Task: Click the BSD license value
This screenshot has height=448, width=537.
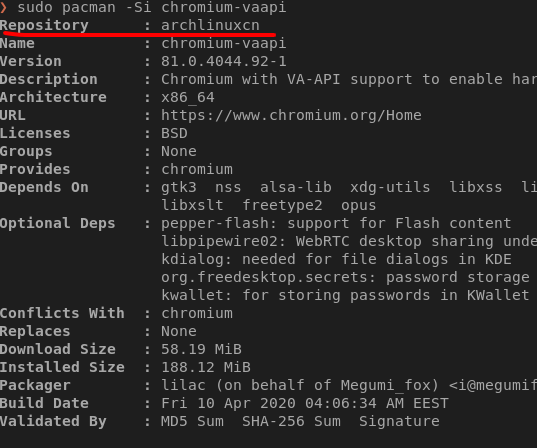Action: 174,133
